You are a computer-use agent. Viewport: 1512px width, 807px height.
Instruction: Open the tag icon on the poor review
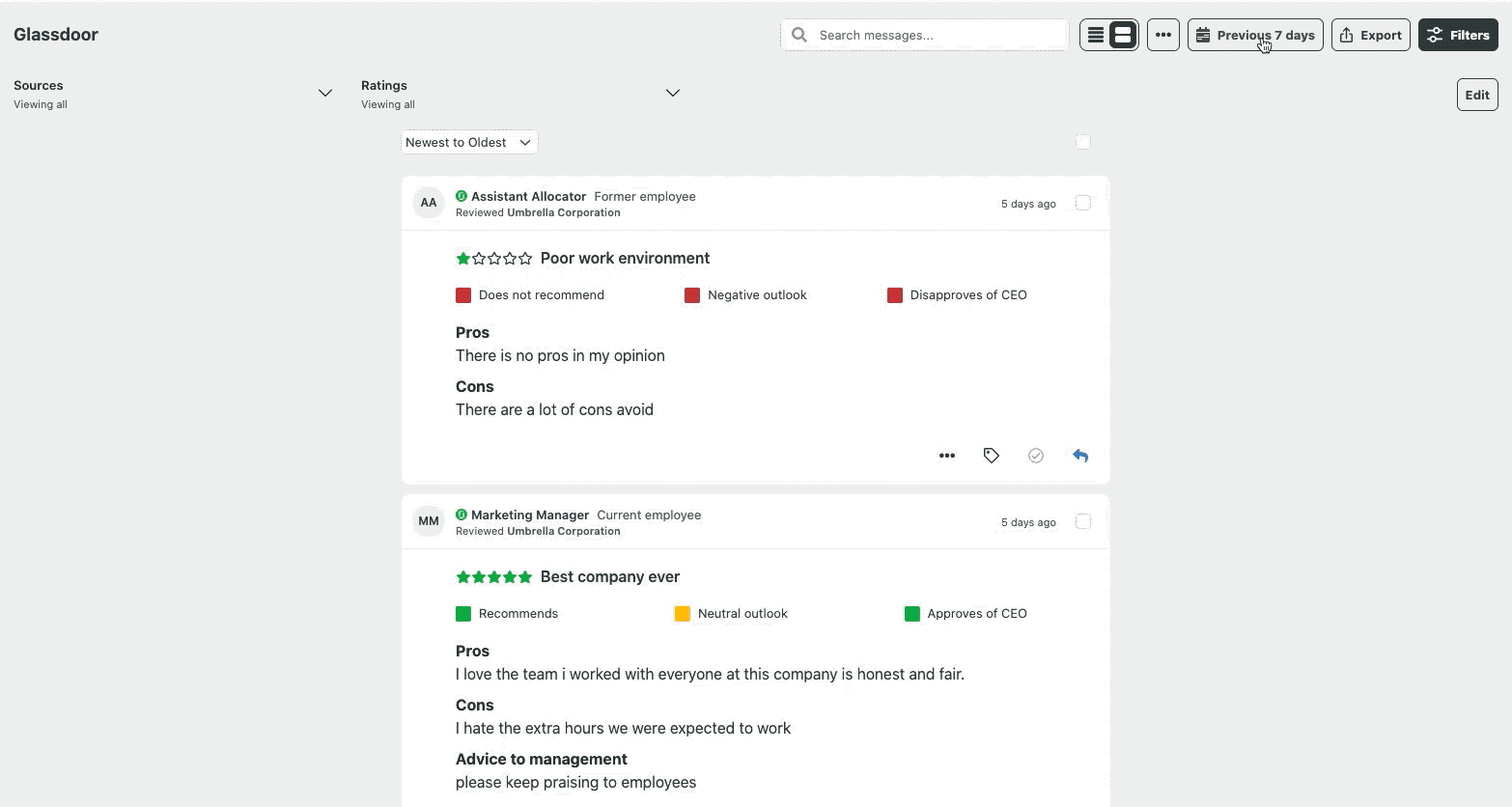[x=991, y=455]
